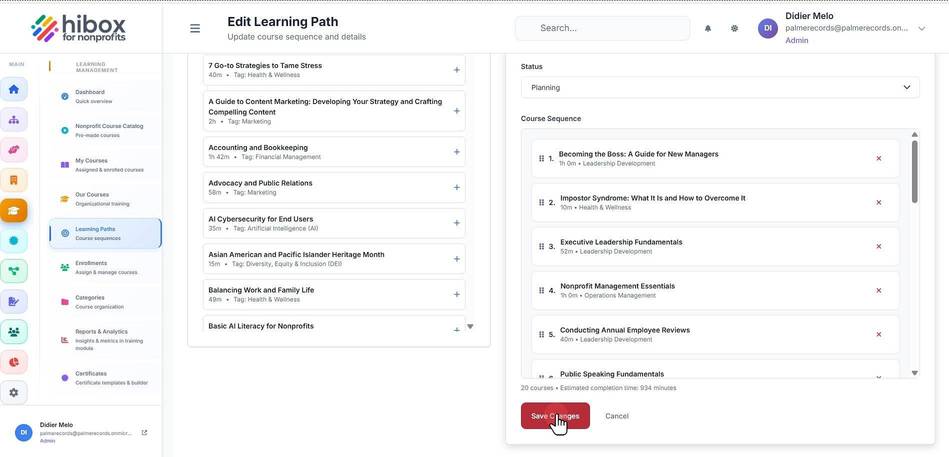Open the Status dropdown showing Planning
Screen dimensions: 949x457
point(720,87)
